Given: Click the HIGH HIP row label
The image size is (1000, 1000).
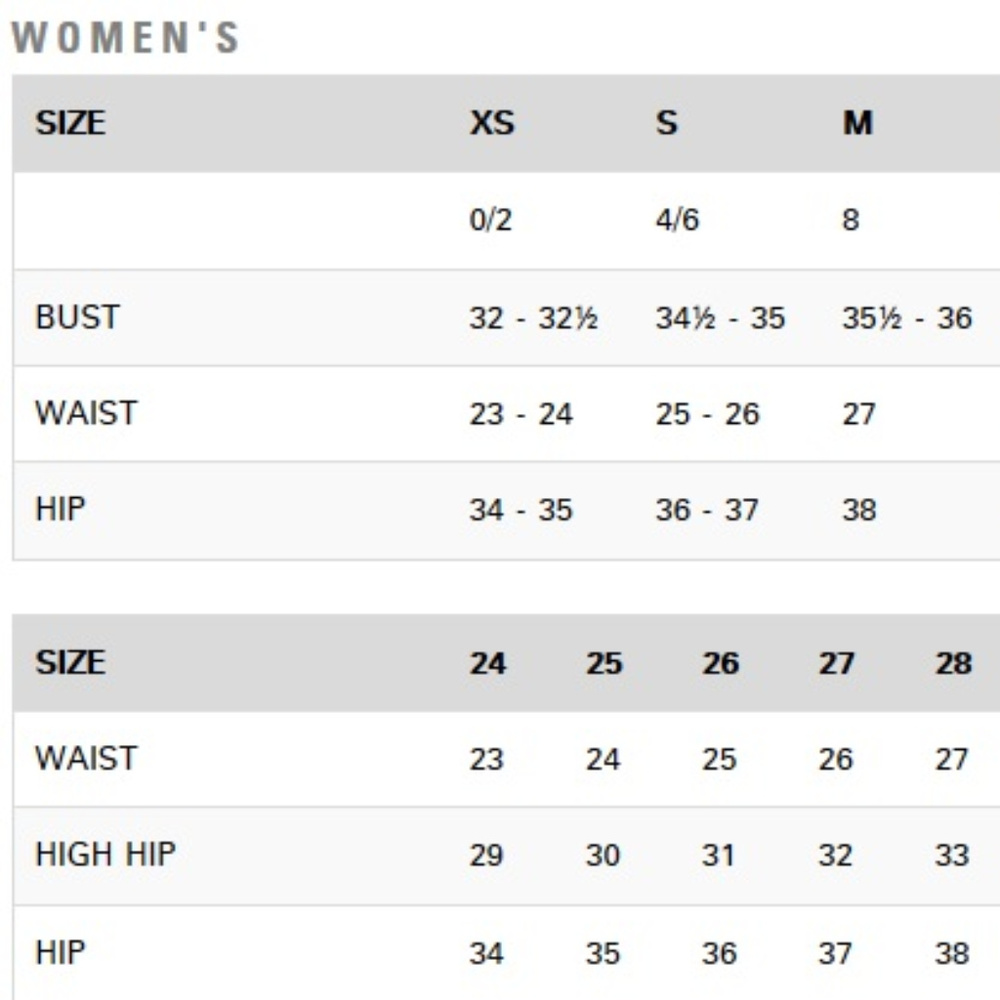Looking at the screenshot, I should pyautogui.click(x=105, y=854).
